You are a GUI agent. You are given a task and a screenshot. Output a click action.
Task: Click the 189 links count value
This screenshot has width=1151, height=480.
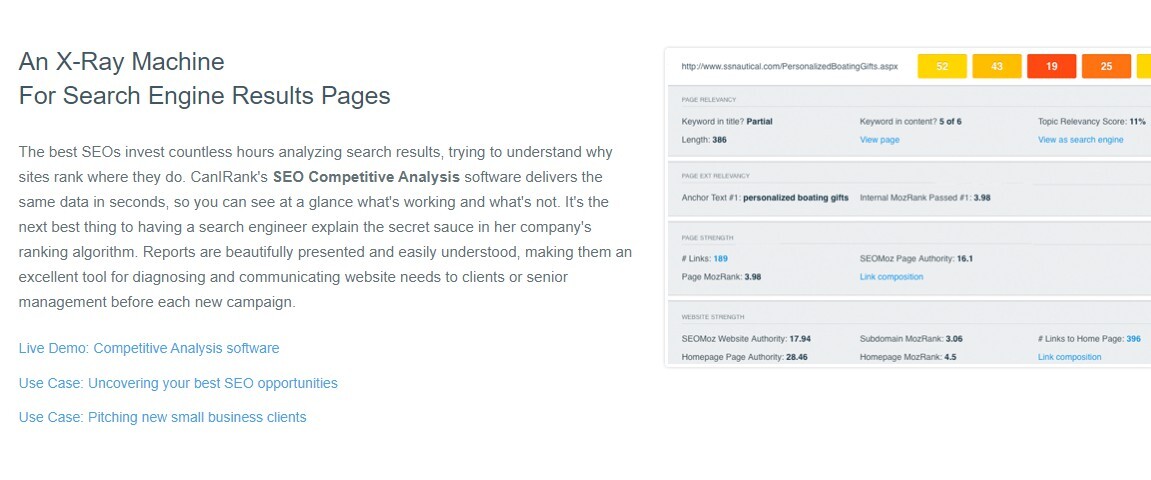(721, 258)
